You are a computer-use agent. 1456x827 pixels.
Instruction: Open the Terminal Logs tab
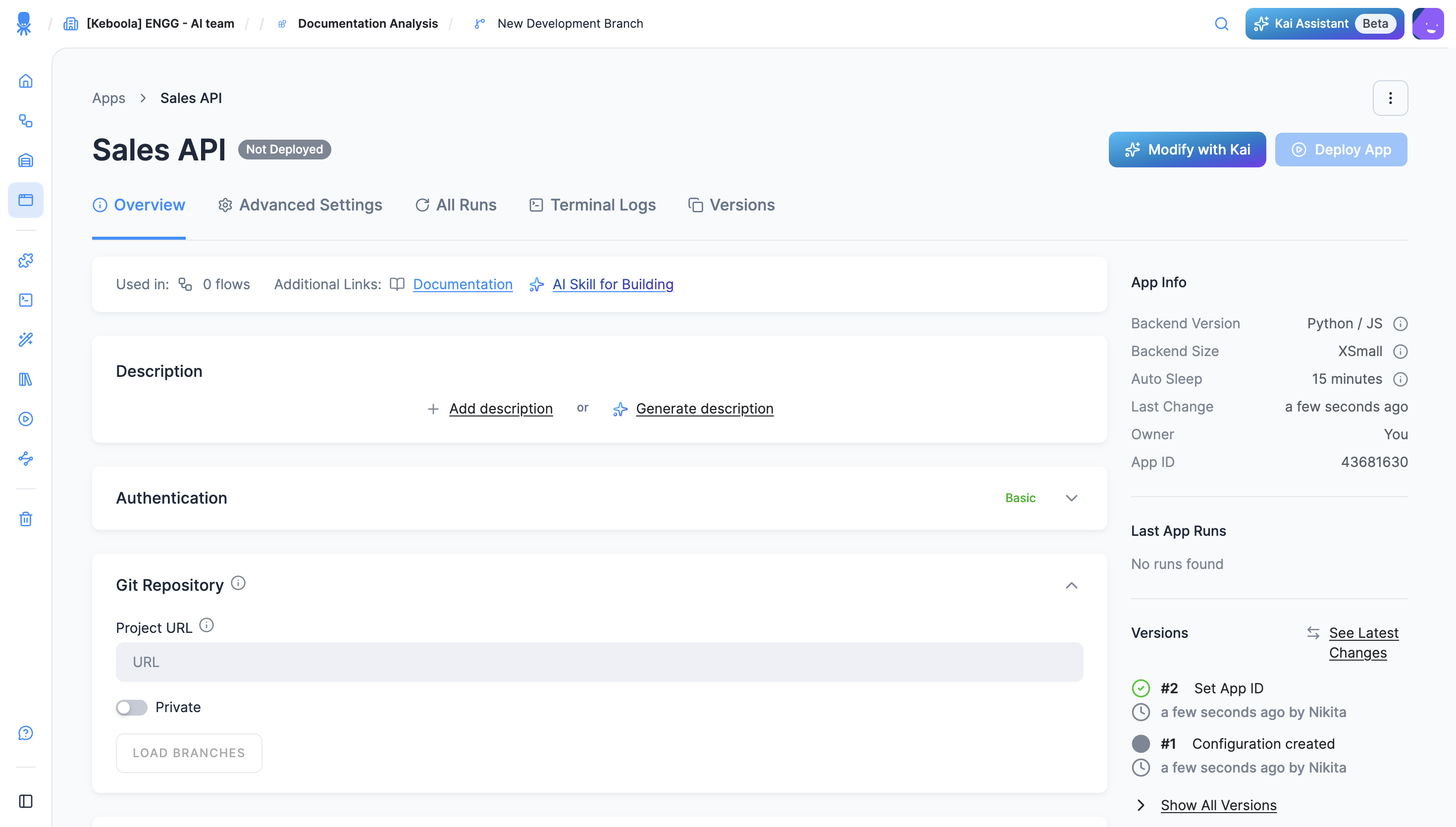(x=592, y=205)
